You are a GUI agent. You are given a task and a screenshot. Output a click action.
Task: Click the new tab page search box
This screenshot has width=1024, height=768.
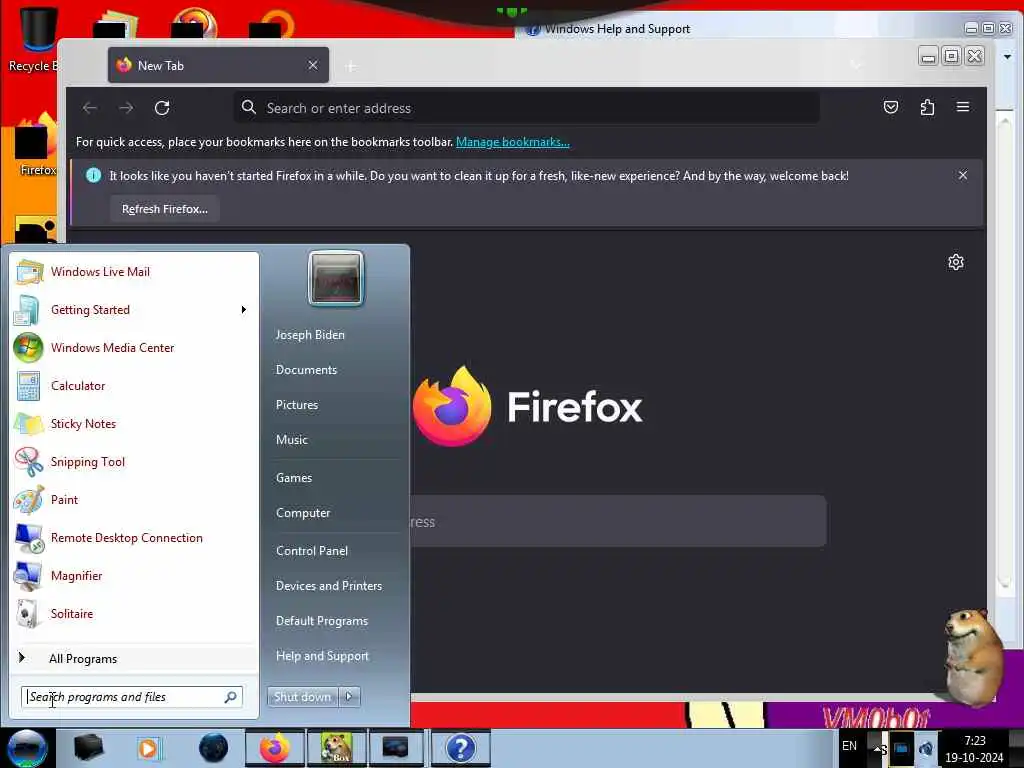click(x=618, y=522)
